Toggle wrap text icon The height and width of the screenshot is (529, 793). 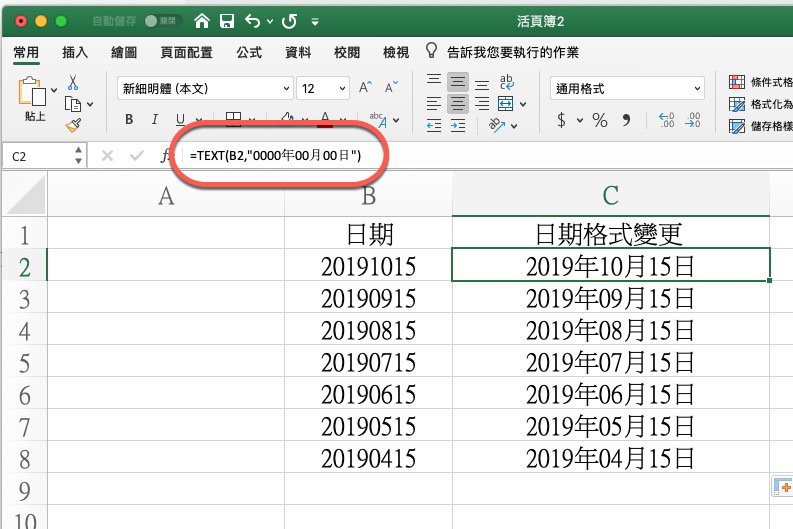click(x=506, y=82)
